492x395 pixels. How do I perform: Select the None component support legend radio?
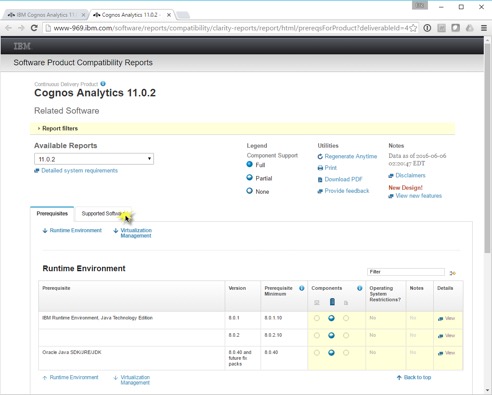[249, 191]
